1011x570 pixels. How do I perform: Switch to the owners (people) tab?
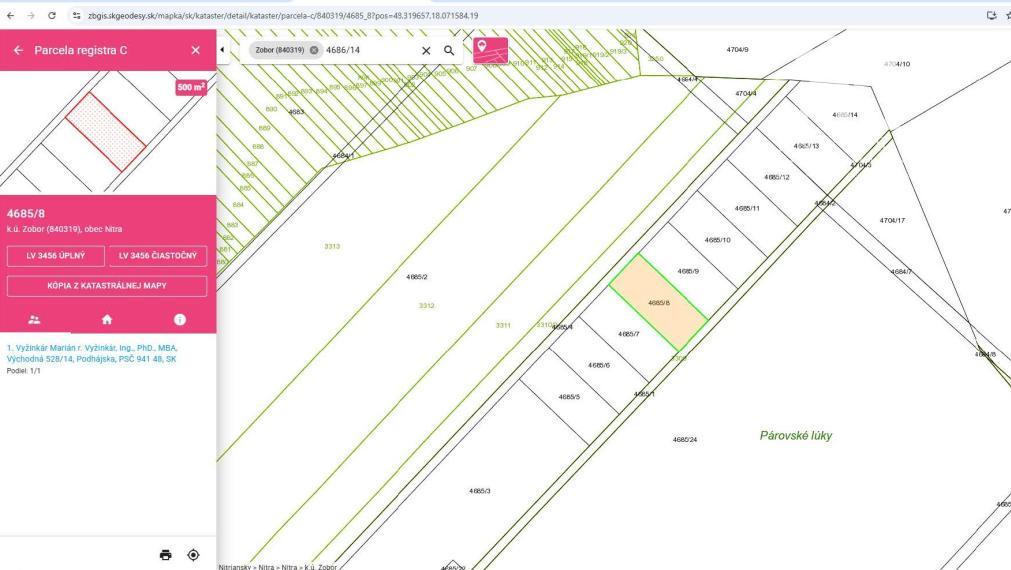[35, 320]
